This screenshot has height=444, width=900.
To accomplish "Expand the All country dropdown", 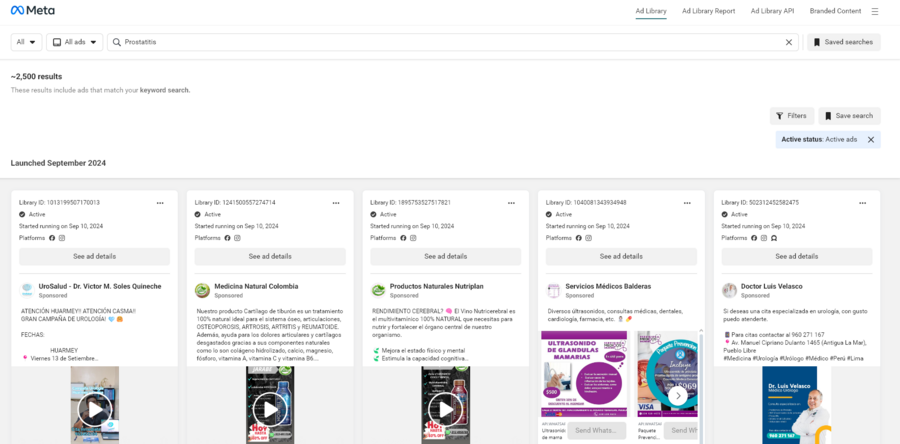I will [26, 42].
